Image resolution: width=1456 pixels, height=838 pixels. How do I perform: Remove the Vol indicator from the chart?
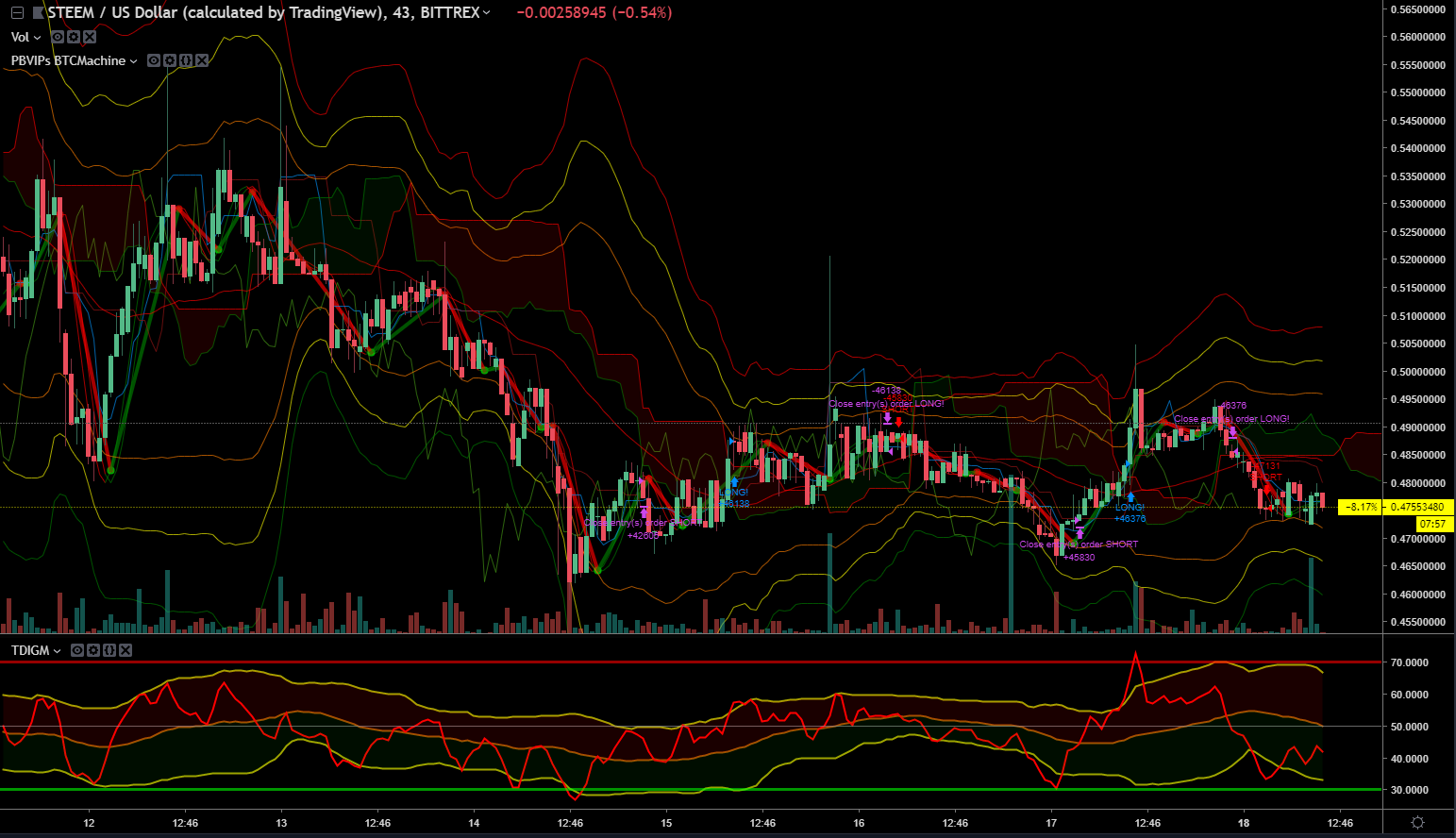pyautogui.click(x=90, y=37)
